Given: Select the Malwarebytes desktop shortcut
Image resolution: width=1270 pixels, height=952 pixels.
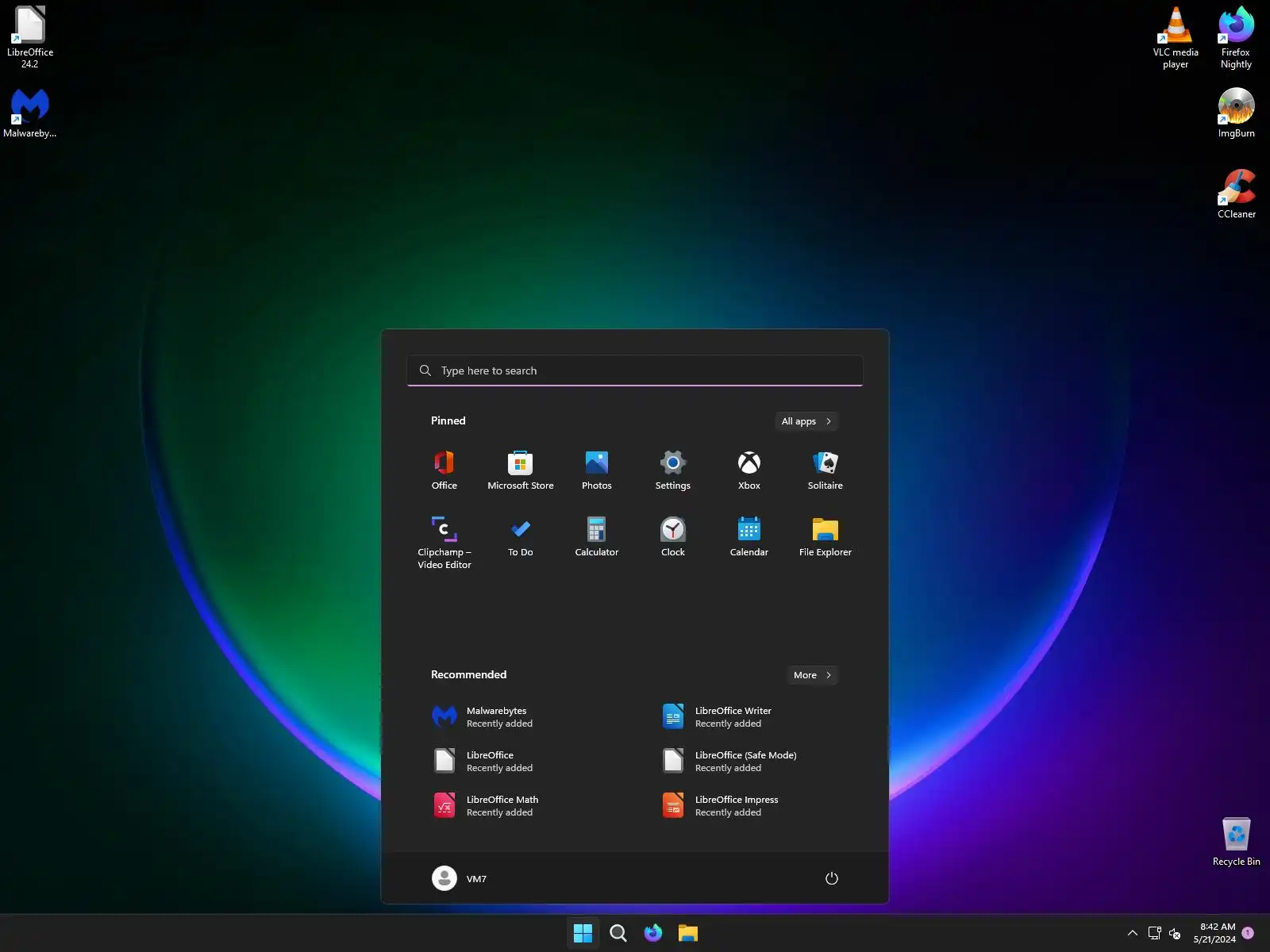Looking at the screenshot, I should [30, 113].
